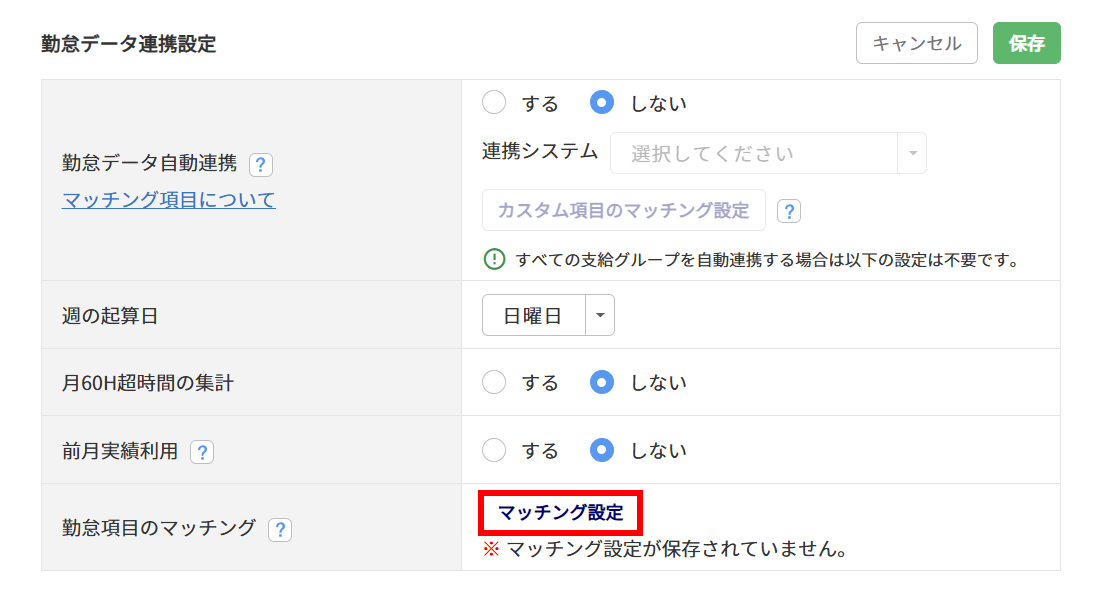Open help icon beside 勤怠データ自動連携
The image size is (1100, 589).
[260, 165]
